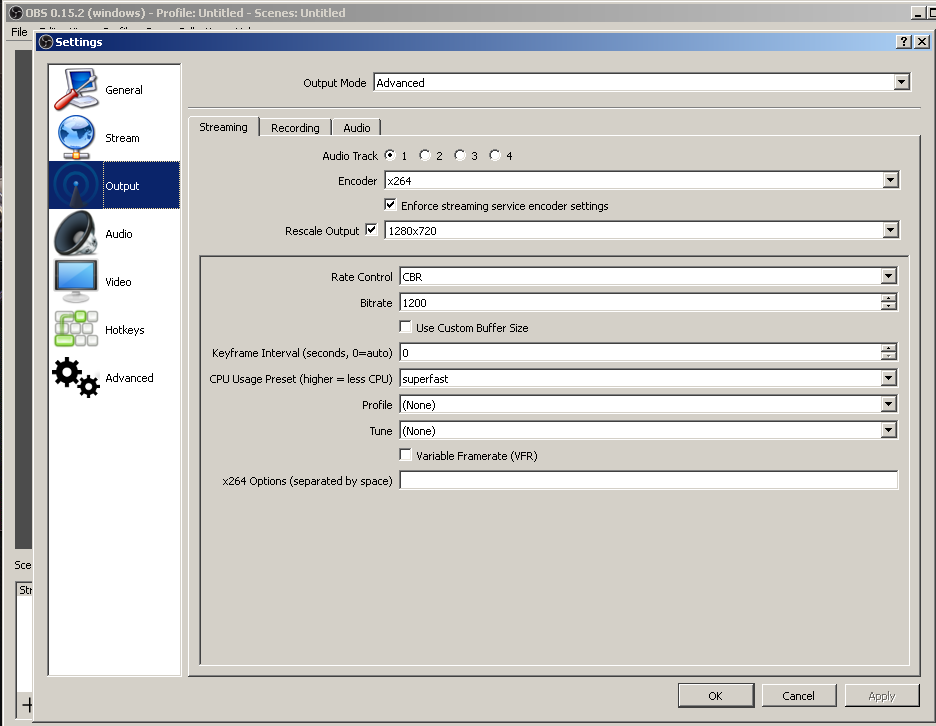Switch to the Audio tab

pyautogui.click(x=357, y=128)
